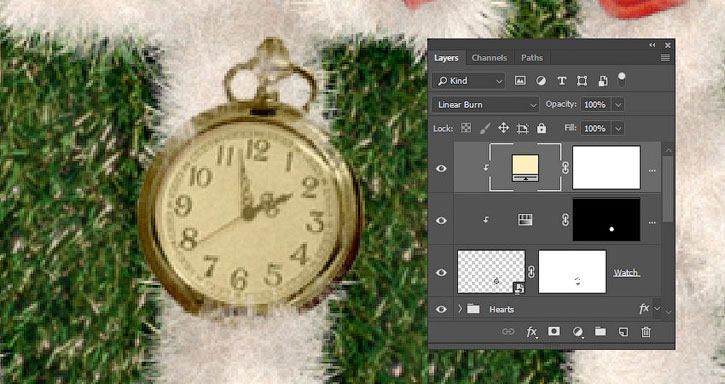Filter by shape layer icon

[582, 81]
